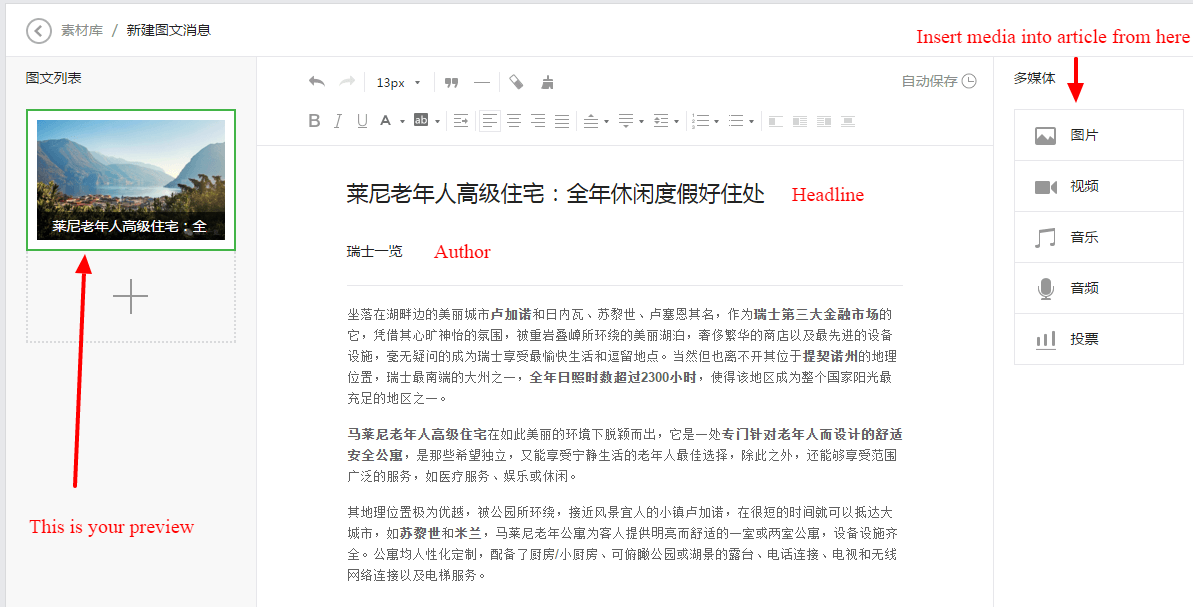Image resolution: width=1193 pixels, height=607 pixels.
Task: Insert 图片 from the media panel
Action: [x=1099, y=135]
